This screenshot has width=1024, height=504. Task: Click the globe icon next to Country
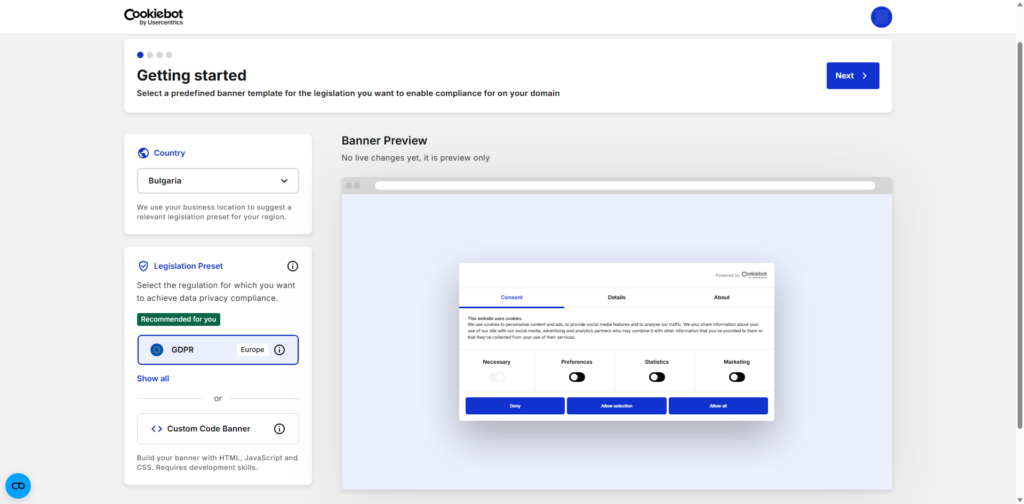[143, 153]
